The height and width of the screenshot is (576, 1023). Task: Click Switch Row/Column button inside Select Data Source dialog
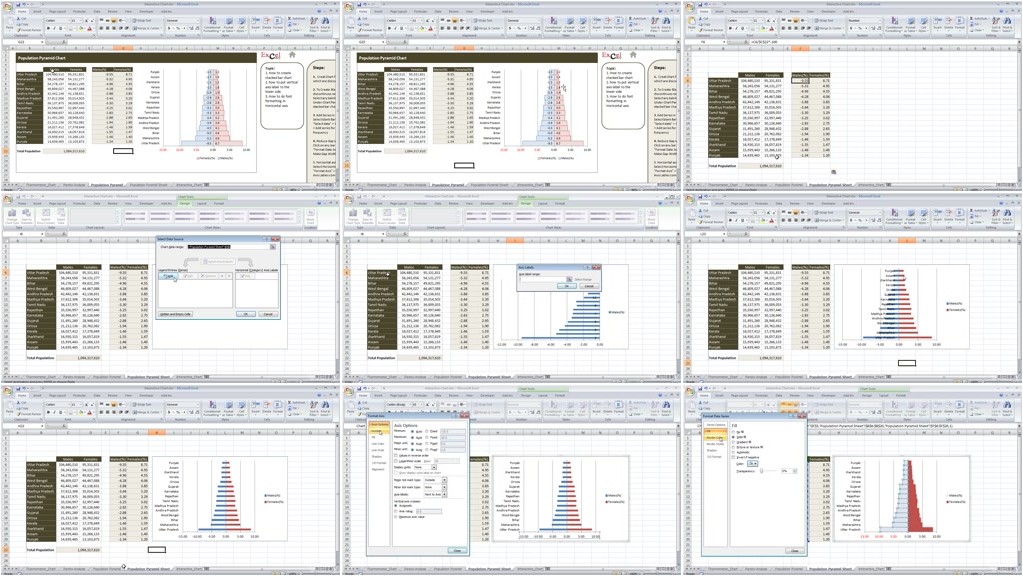click(x=218, y=262)
